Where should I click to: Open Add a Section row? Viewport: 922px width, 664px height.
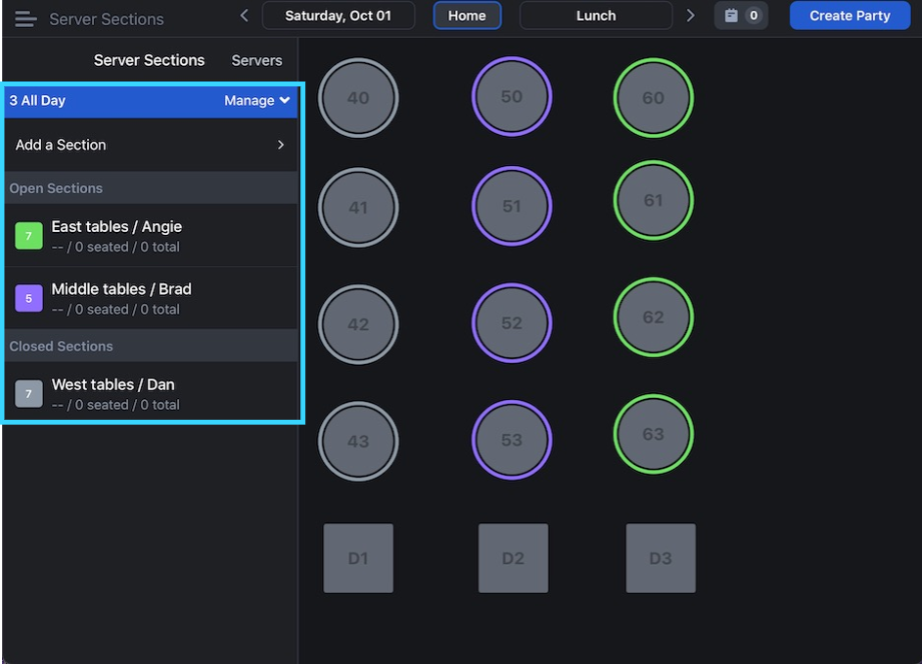click(x=151, y=145)
